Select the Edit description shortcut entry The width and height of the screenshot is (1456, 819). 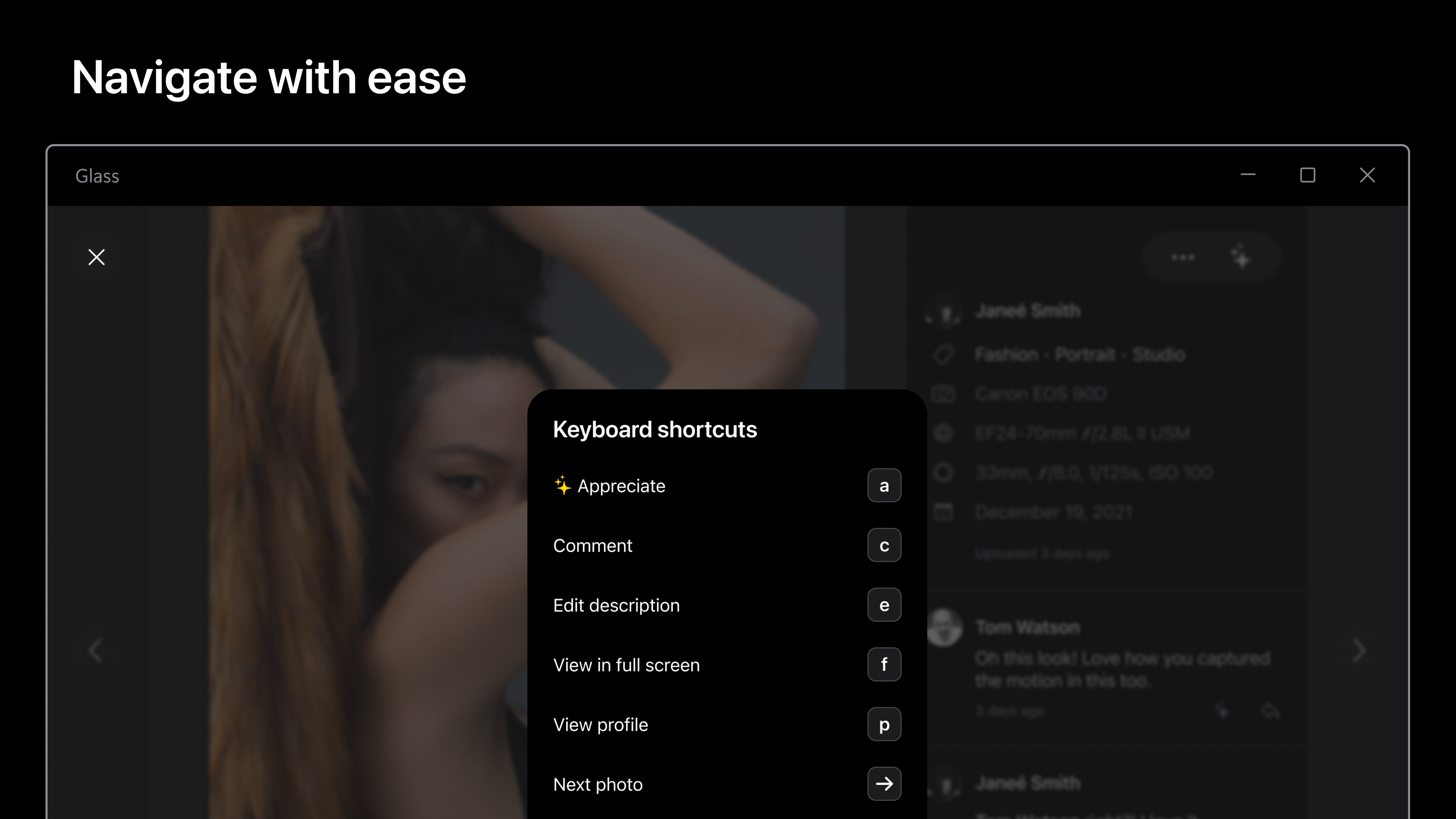pyautogui.click(x=616, y=606)
